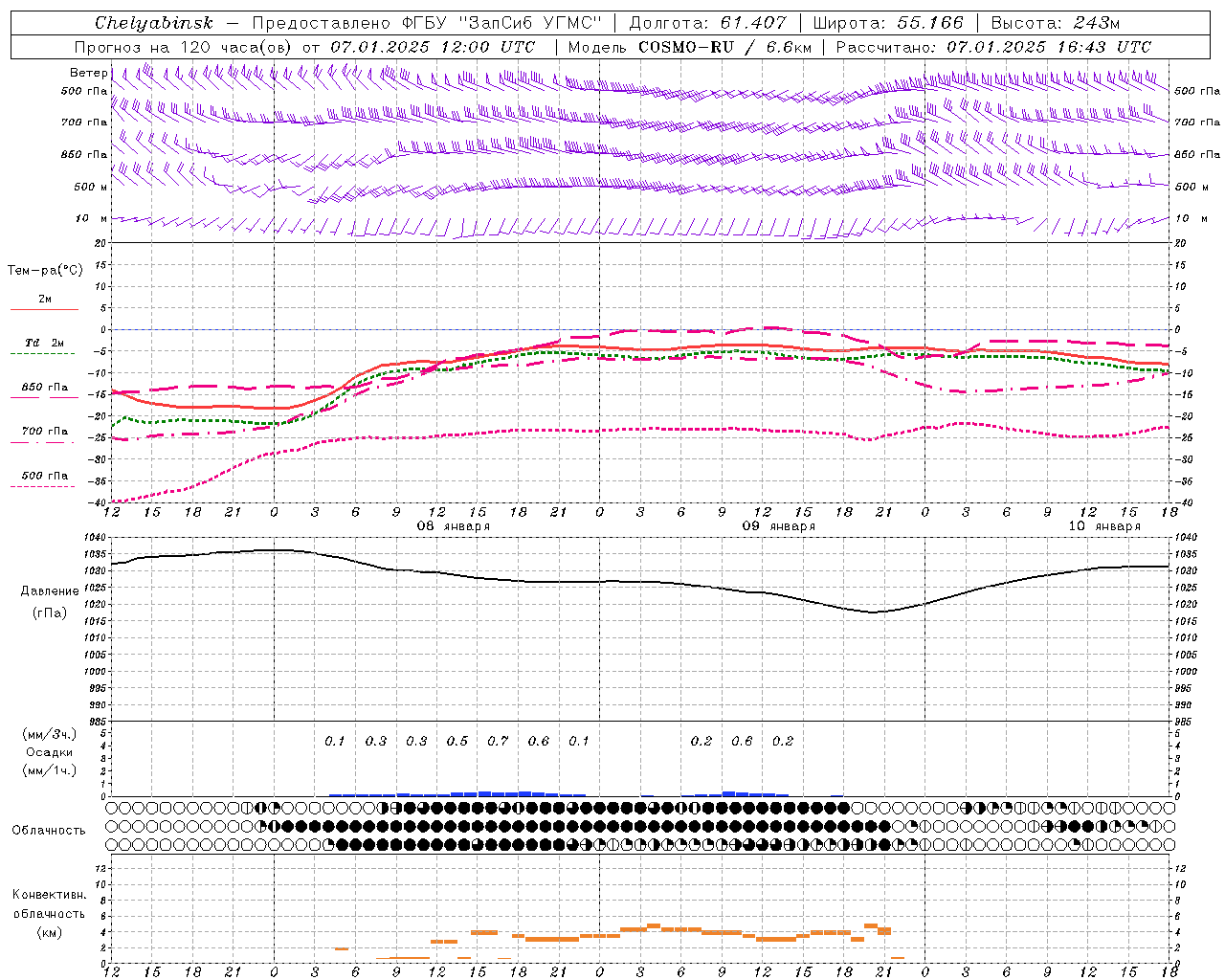The image size is (1225, 980).
Task: Click the forecast start 07.01.2025 12:00 UTC
Action: click(x=433, y=47)
